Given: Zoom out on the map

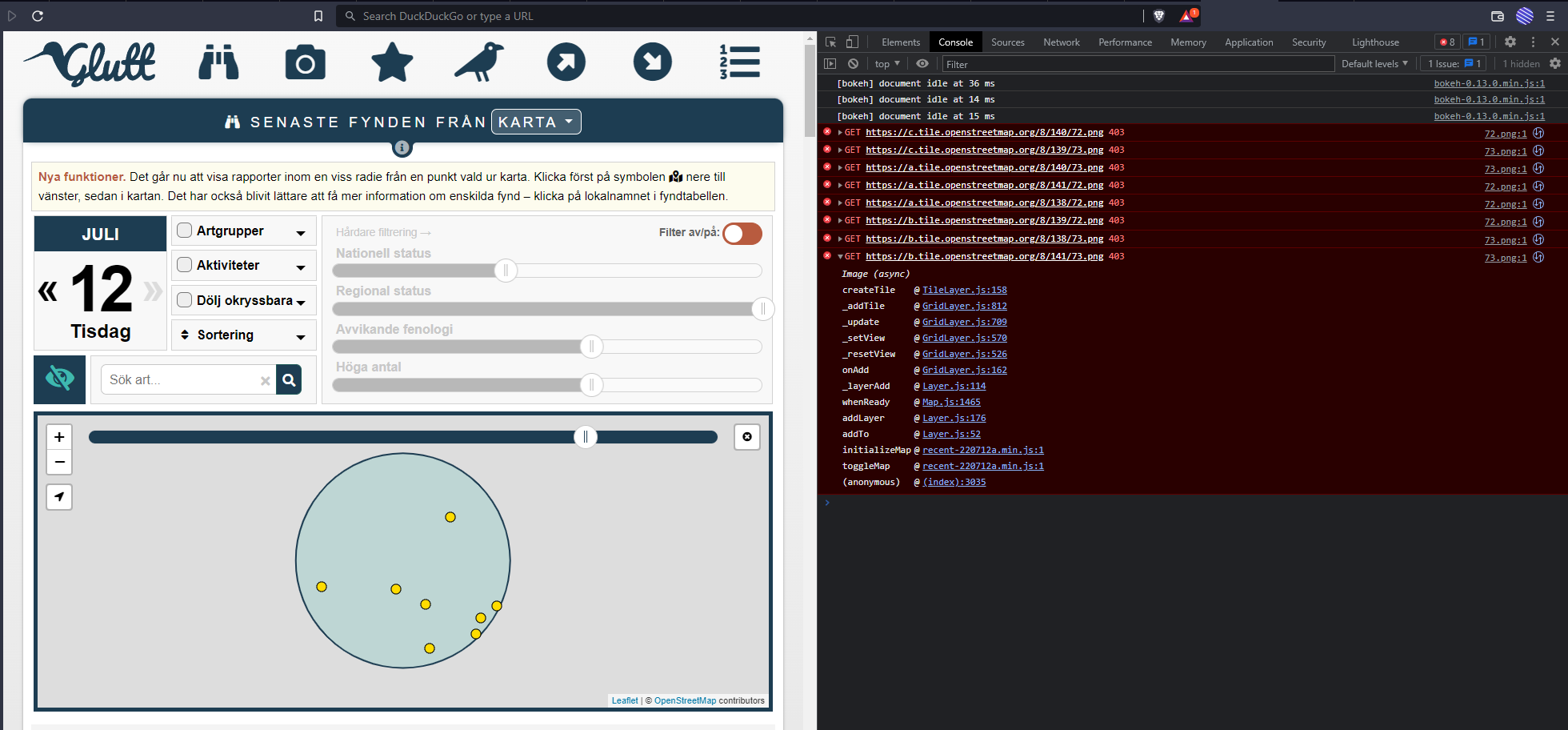Looking at the screenshot, I should click(59, 462).
